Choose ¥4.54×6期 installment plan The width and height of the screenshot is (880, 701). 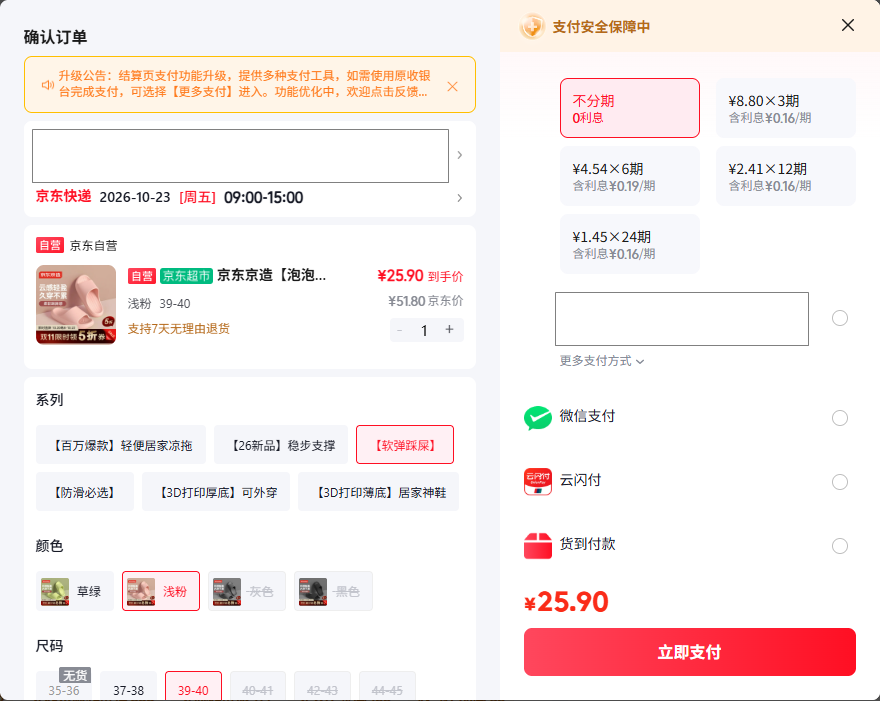630,176
